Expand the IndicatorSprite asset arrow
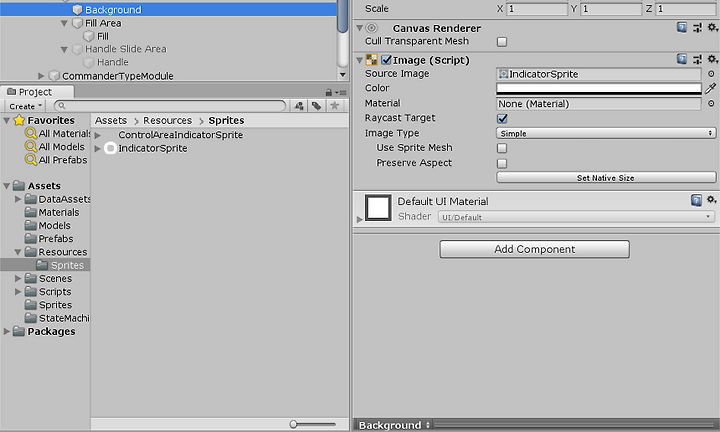 97,148
